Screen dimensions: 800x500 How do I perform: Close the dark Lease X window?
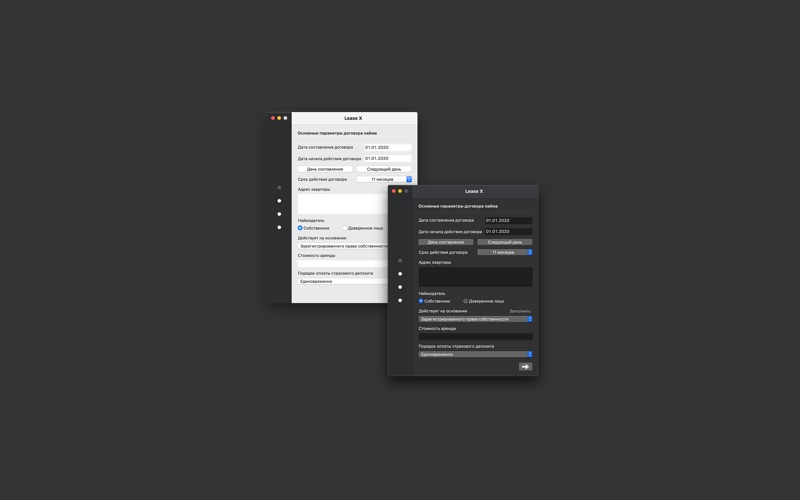coord(393,191)
